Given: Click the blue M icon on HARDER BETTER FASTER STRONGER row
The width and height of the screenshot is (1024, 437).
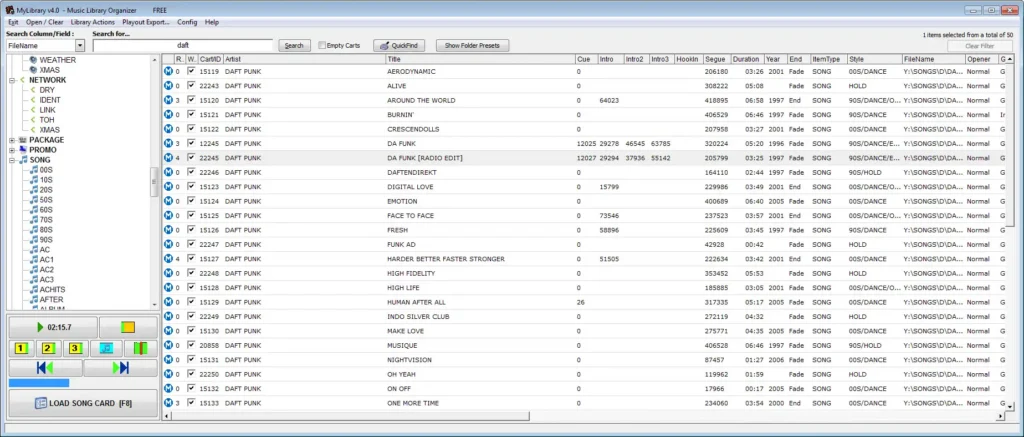Looking at the screenshot, I should pos(168,259).
